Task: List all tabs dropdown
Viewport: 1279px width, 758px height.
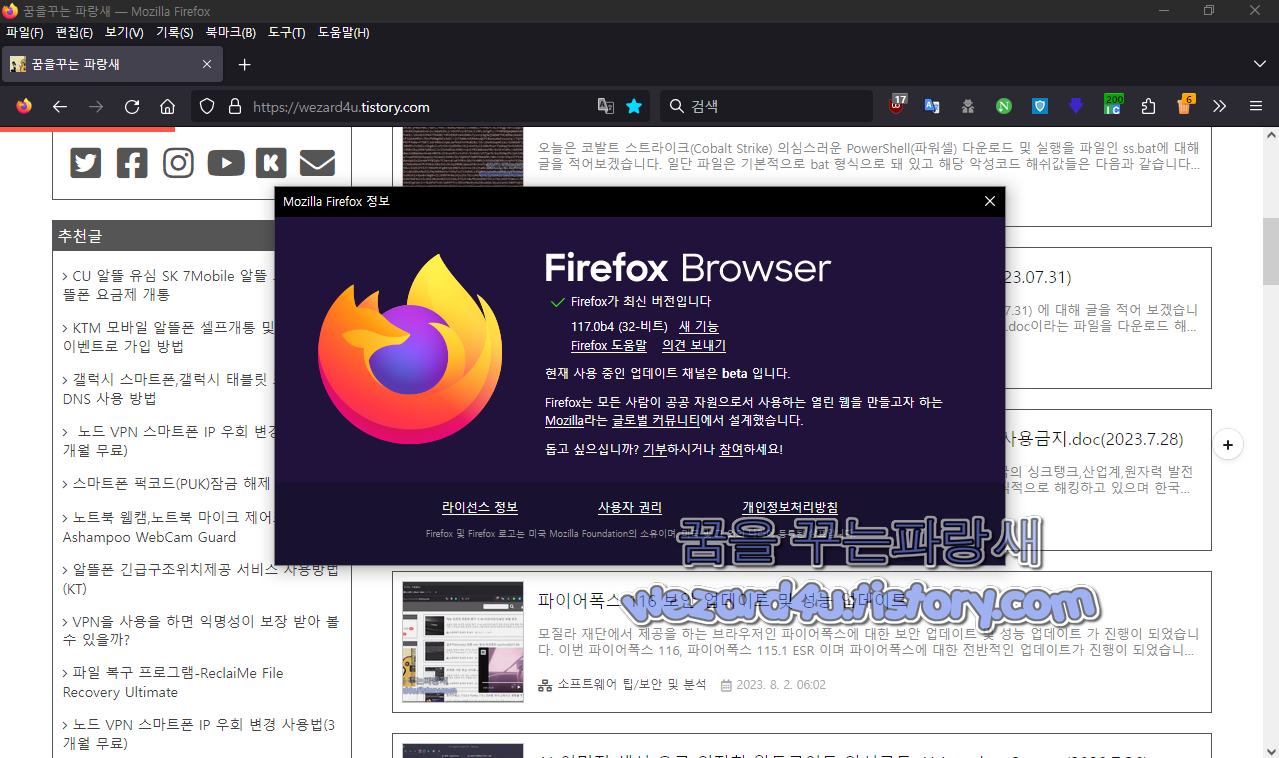Action: point(1259,63)
